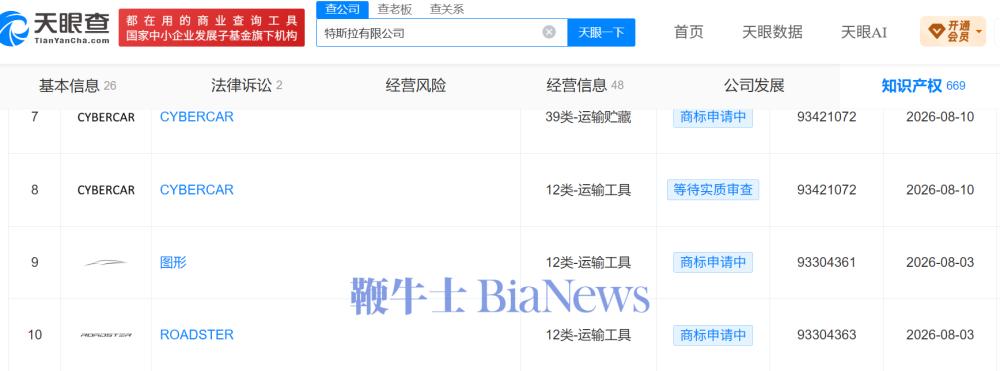1000x371 pixels.
Task: Select the 查公司 search tab
Action: coord(342,9)
